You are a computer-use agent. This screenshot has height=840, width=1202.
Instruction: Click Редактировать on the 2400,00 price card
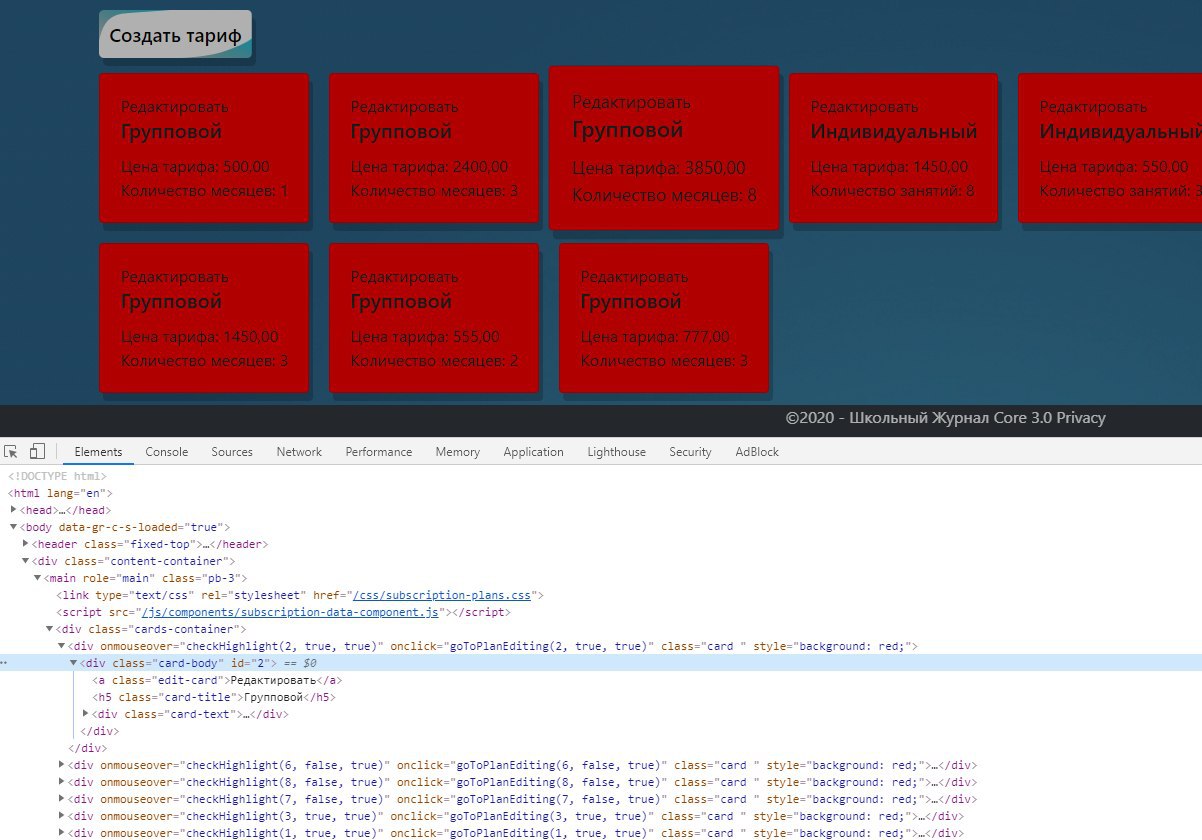[x=405, y=106]
